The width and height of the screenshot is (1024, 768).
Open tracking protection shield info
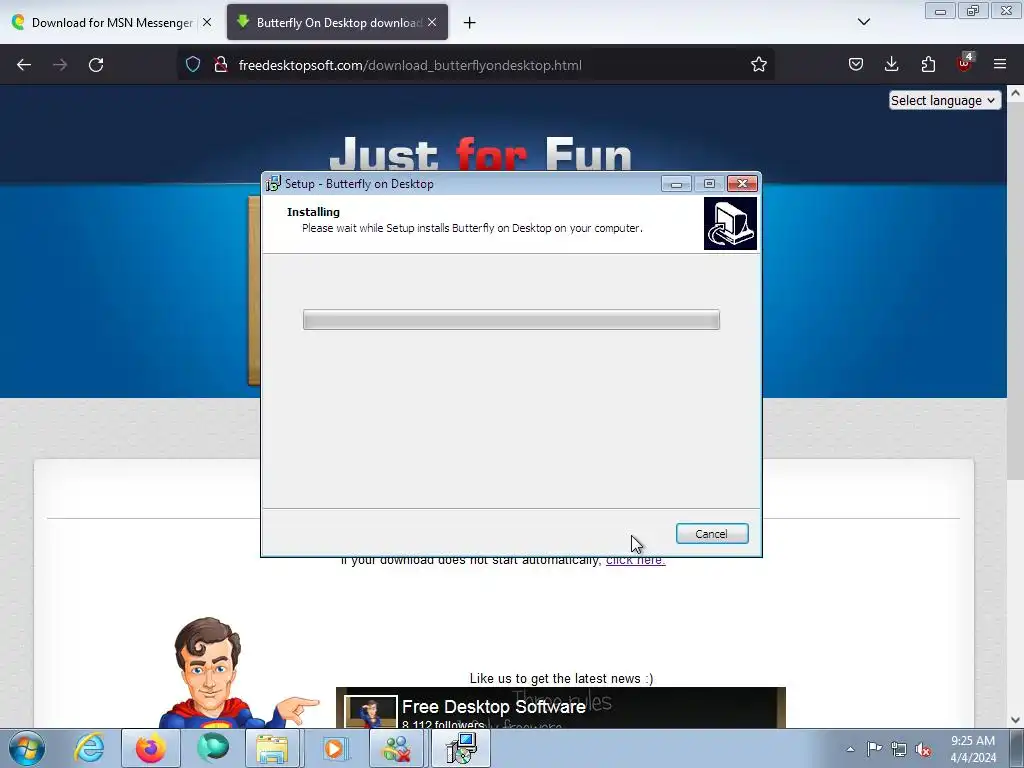click(x=193, y=65)
